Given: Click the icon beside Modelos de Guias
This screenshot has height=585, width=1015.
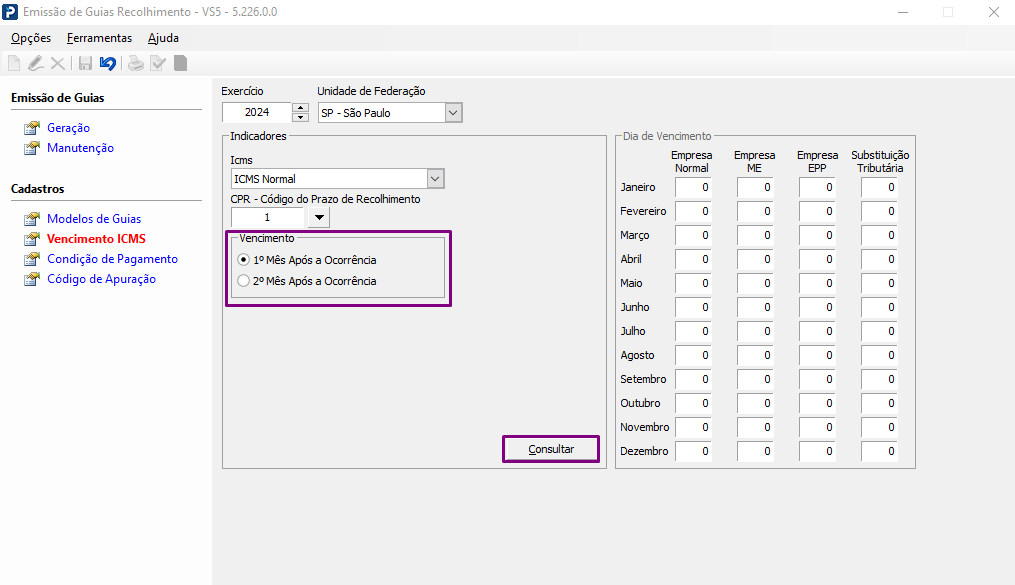Looking at the screenshot, I should pyautogui.click(x=32, y=219).
